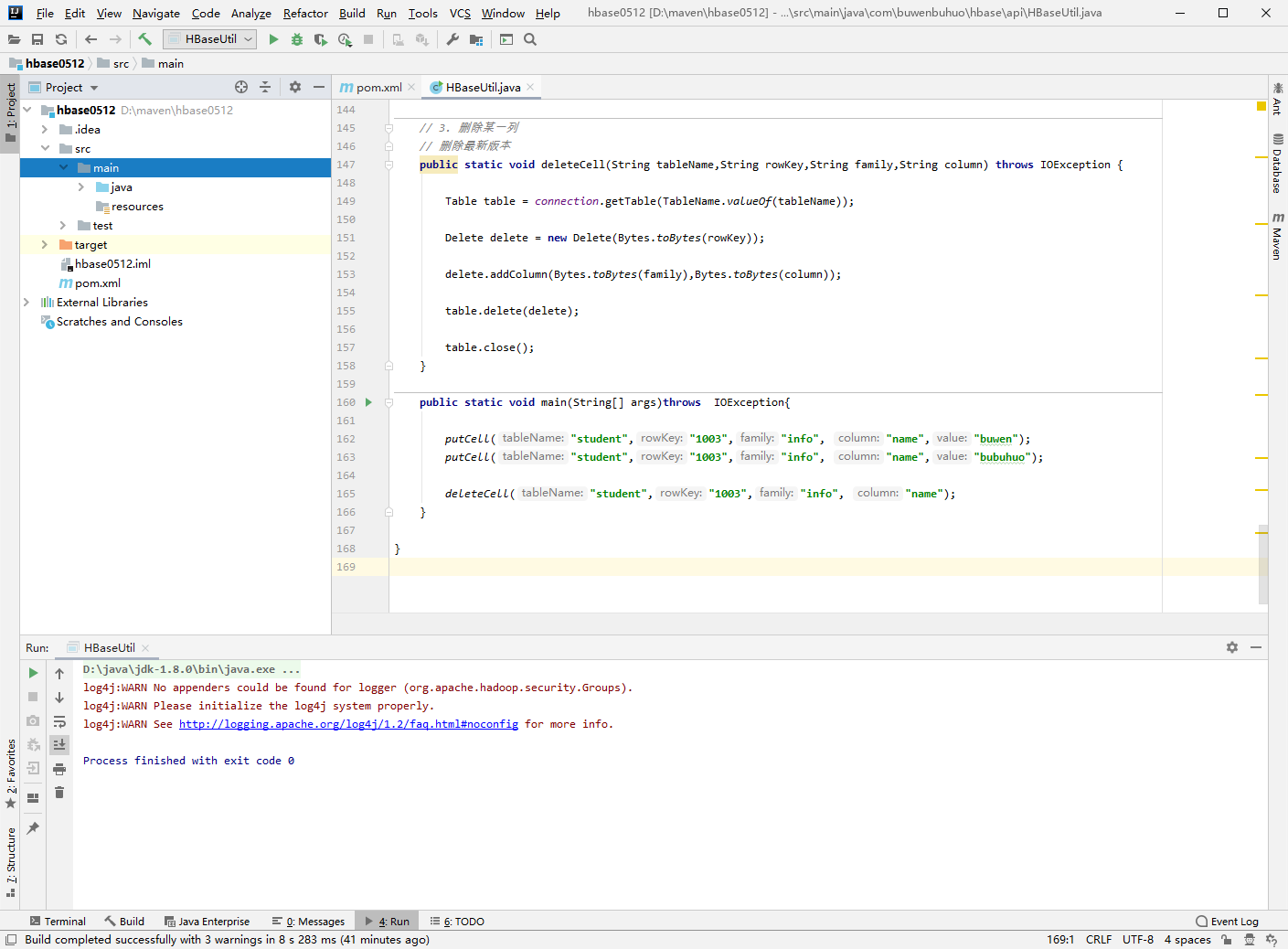Click the layout icon in Run panel
The image size is (1288, 949).
(x=33, y=798)
